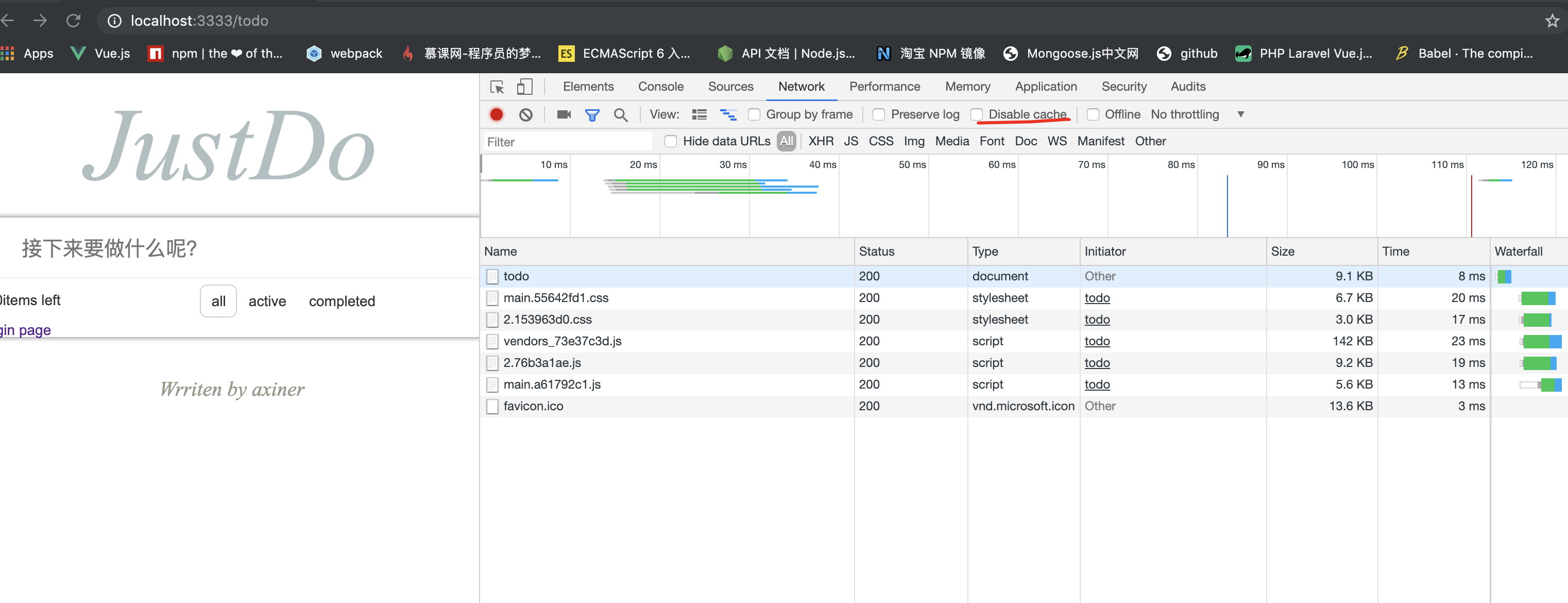Click the todo input field 接下来要做什么呢?

pyautogui.click(x=239, y=248)
